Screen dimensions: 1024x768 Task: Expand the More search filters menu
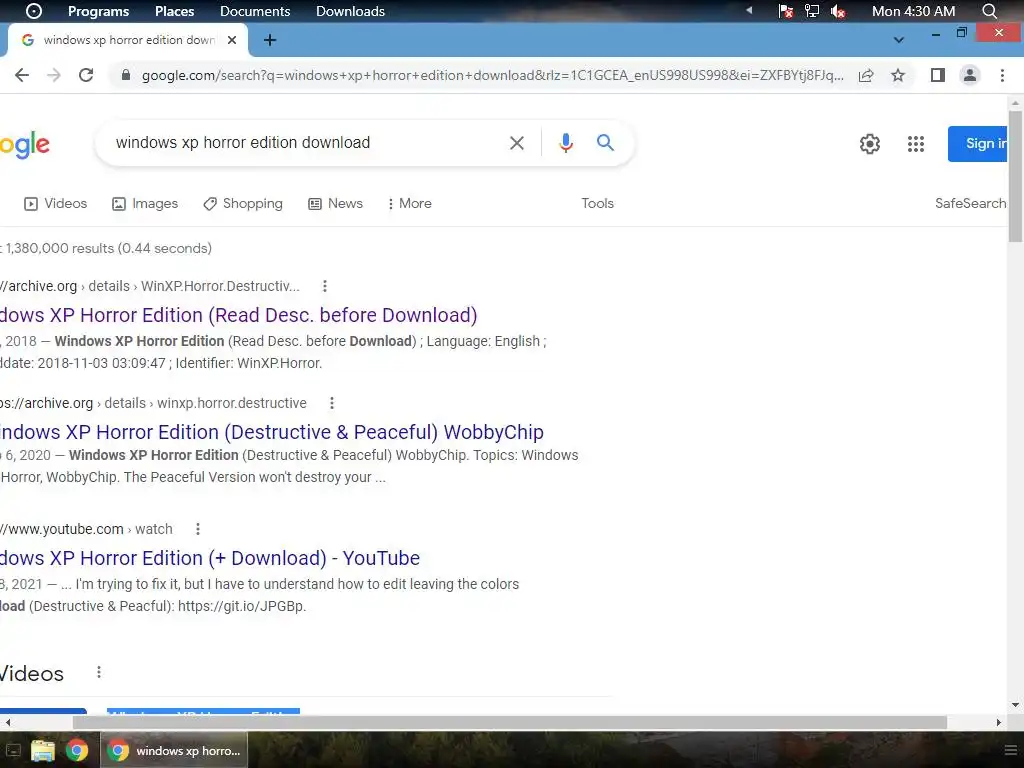(409, 204)
